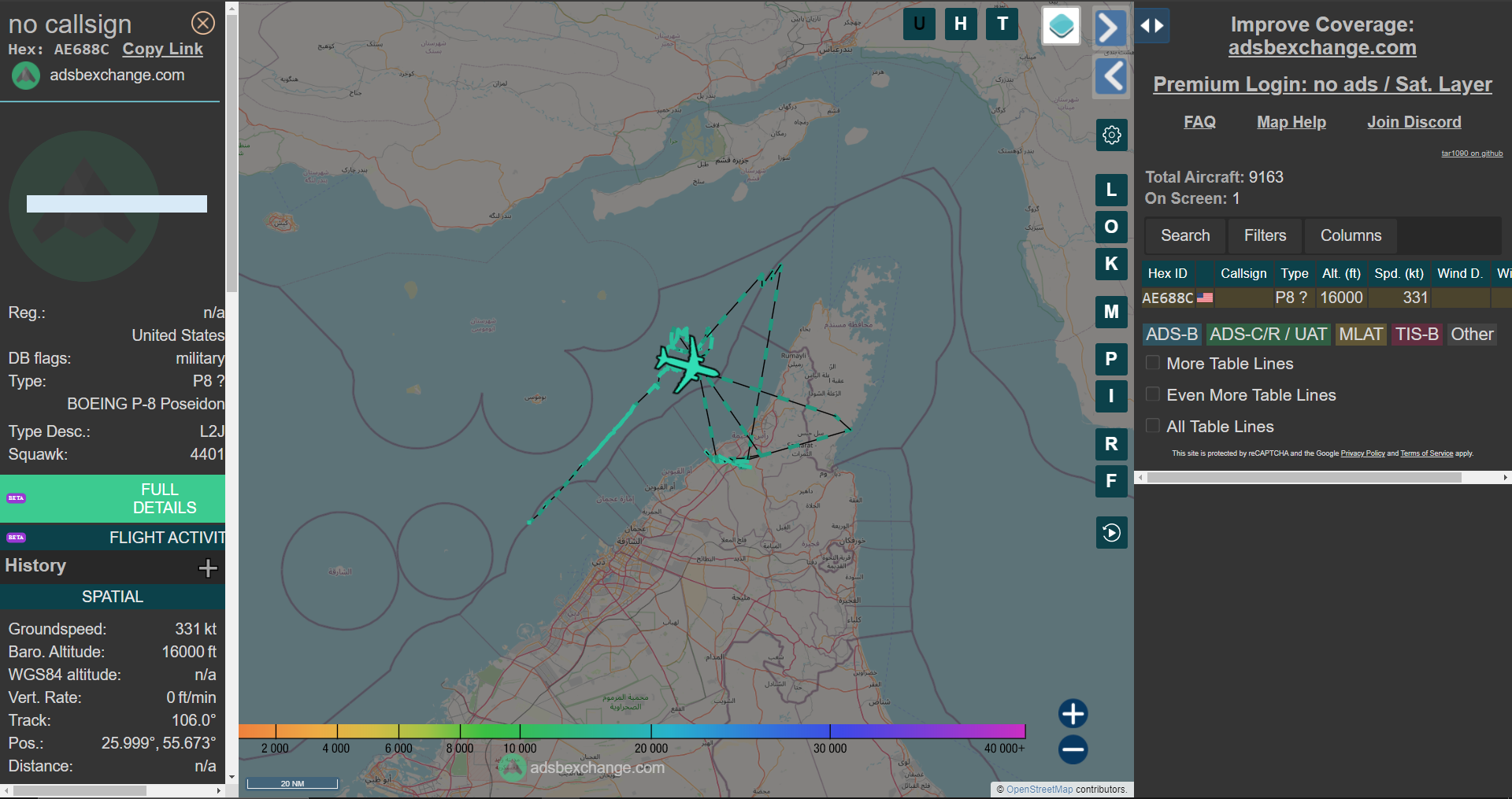Click the left chevron arrow button
Image resolution: width=1512 pixels, height=799 pixels.
pyautogui.click(x=1110, y=76)
